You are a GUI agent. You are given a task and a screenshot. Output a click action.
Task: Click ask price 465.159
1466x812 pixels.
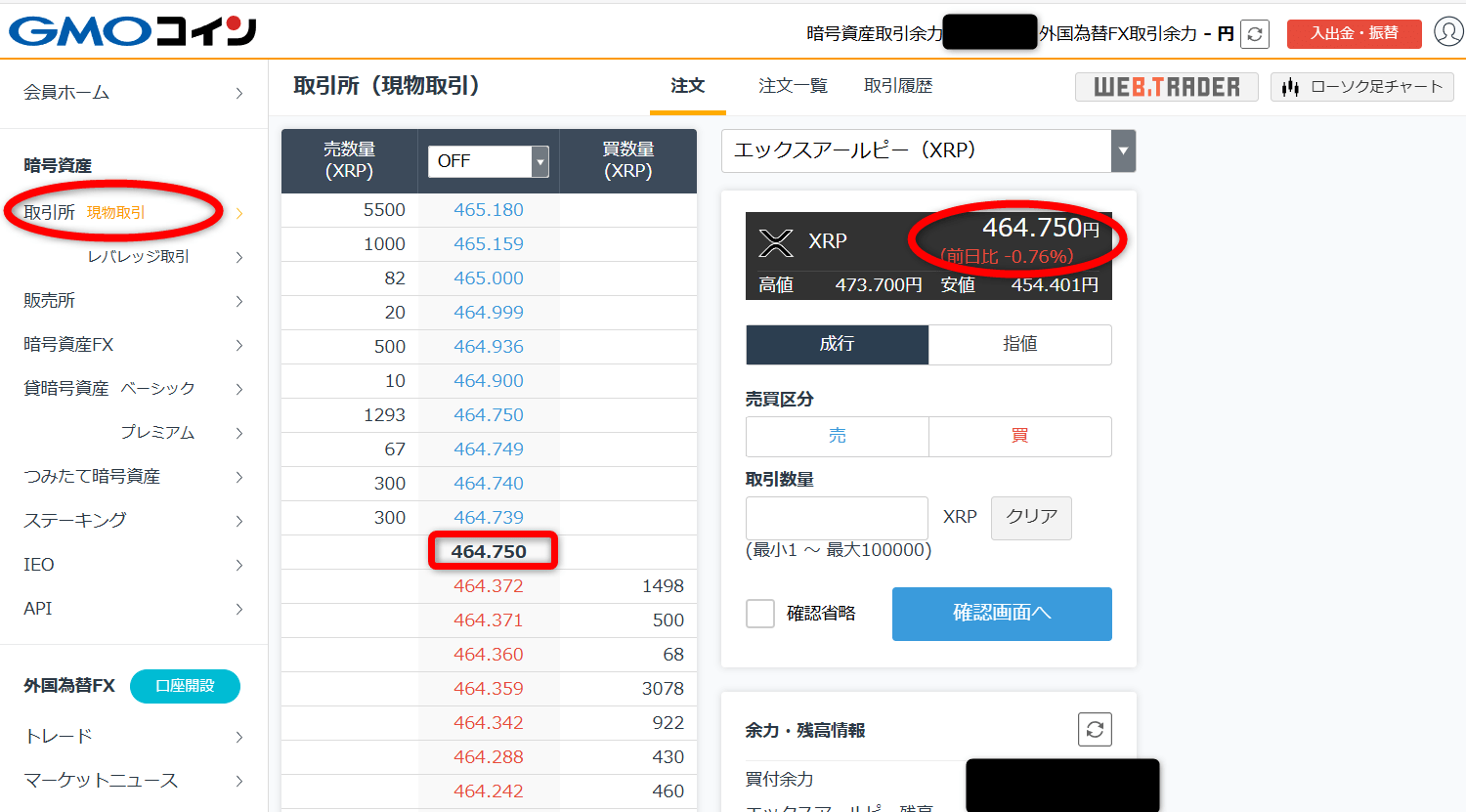489,244
